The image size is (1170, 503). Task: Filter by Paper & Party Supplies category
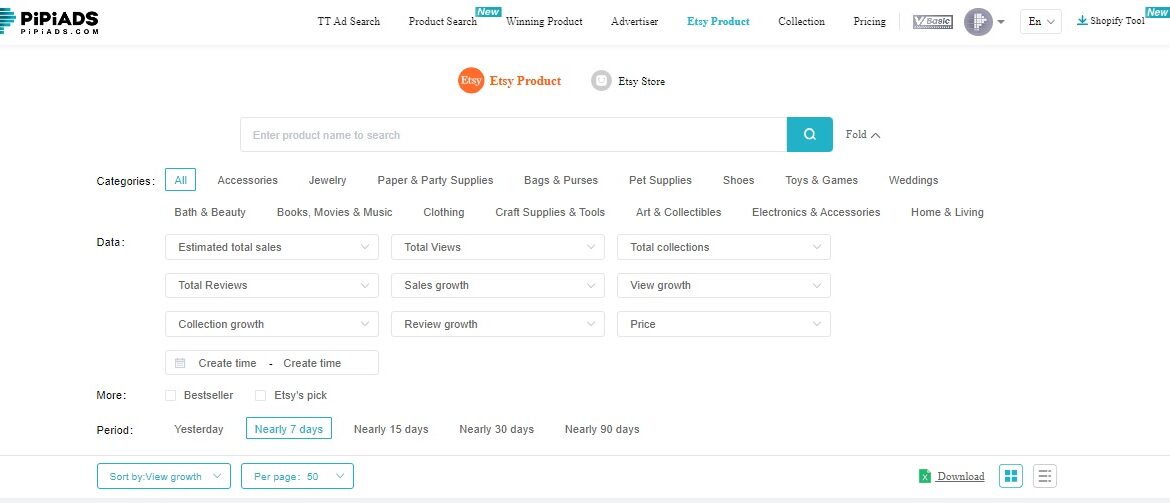(435, 180)
